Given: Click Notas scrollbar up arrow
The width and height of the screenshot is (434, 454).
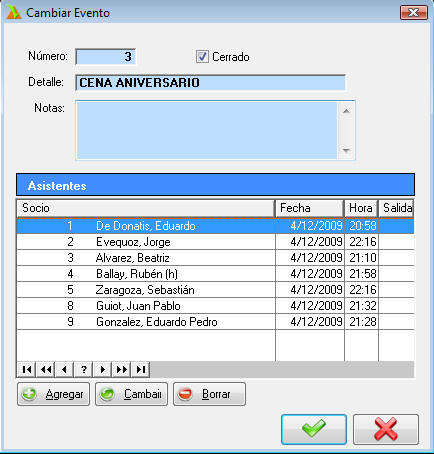Looking at the screenshot, I should 346,111.
